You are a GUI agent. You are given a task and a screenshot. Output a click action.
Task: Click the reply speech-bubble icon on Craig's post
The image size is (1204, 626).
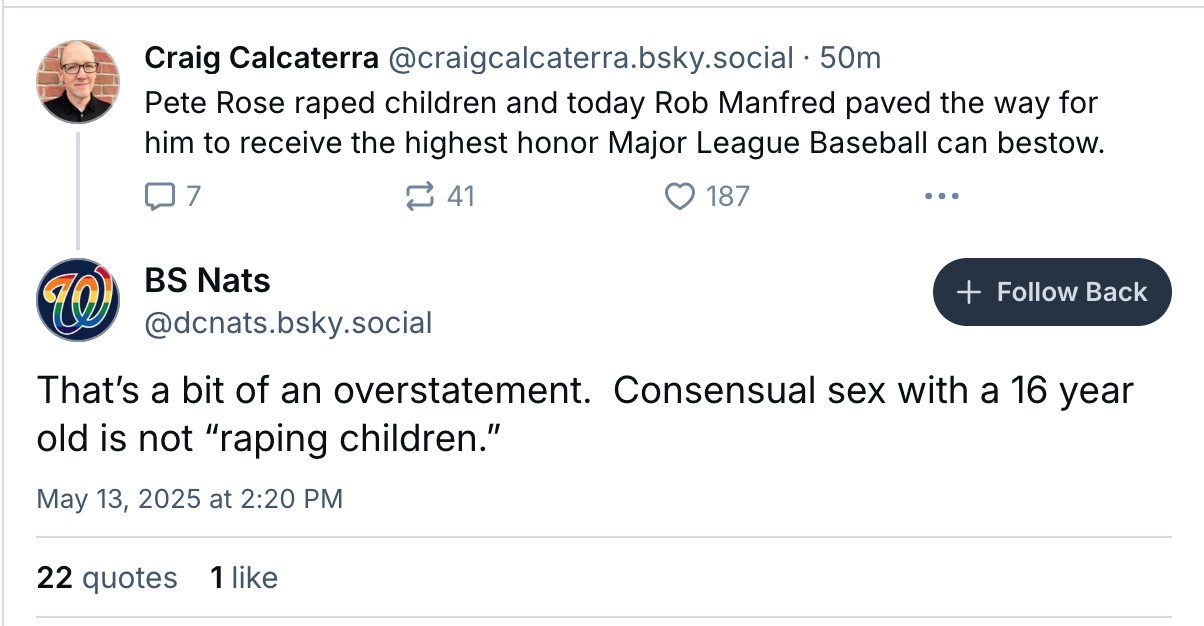pyautogui.click(x=160, y=196)
